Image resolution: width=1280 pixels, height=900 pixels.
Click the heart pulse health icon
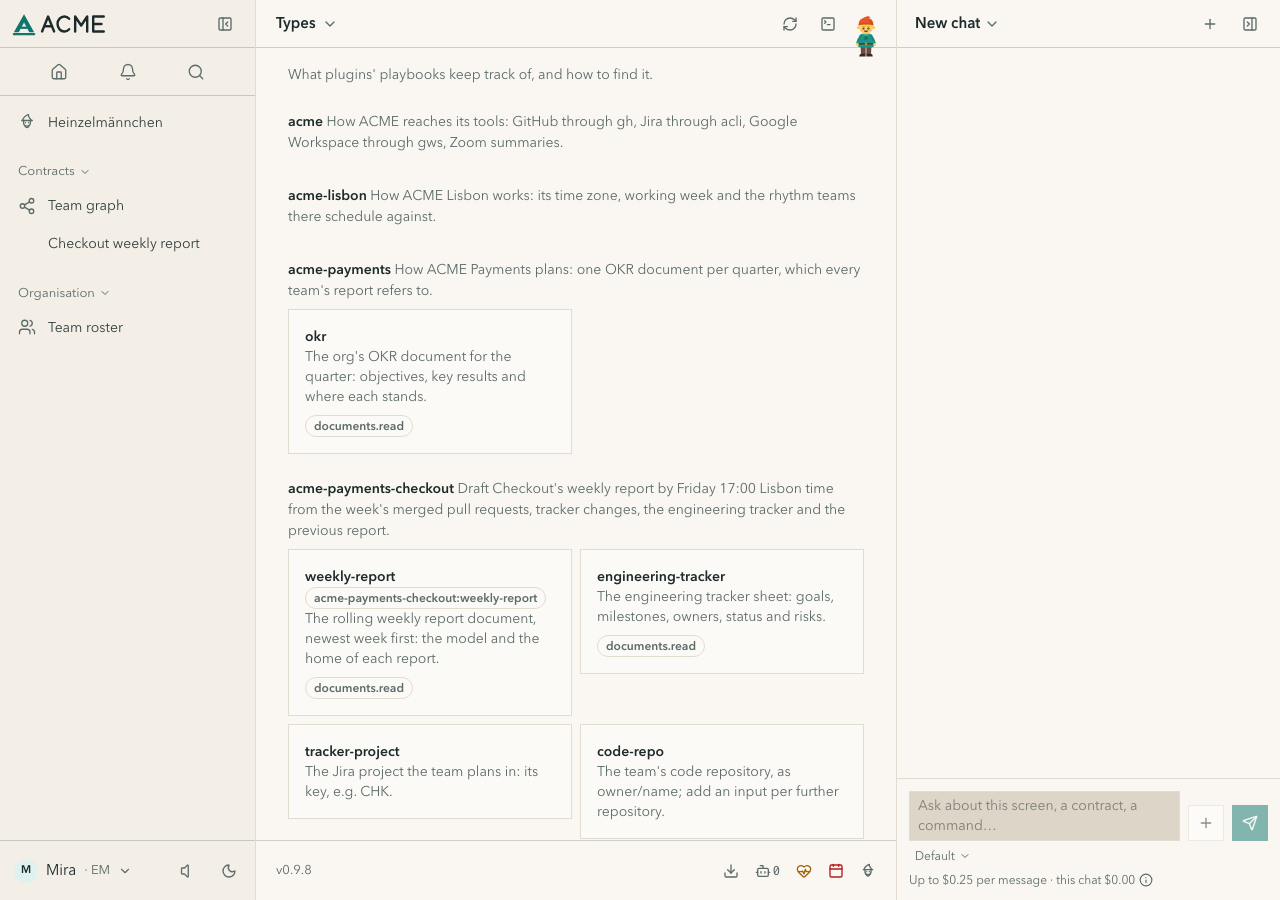(x=804, y=871)
